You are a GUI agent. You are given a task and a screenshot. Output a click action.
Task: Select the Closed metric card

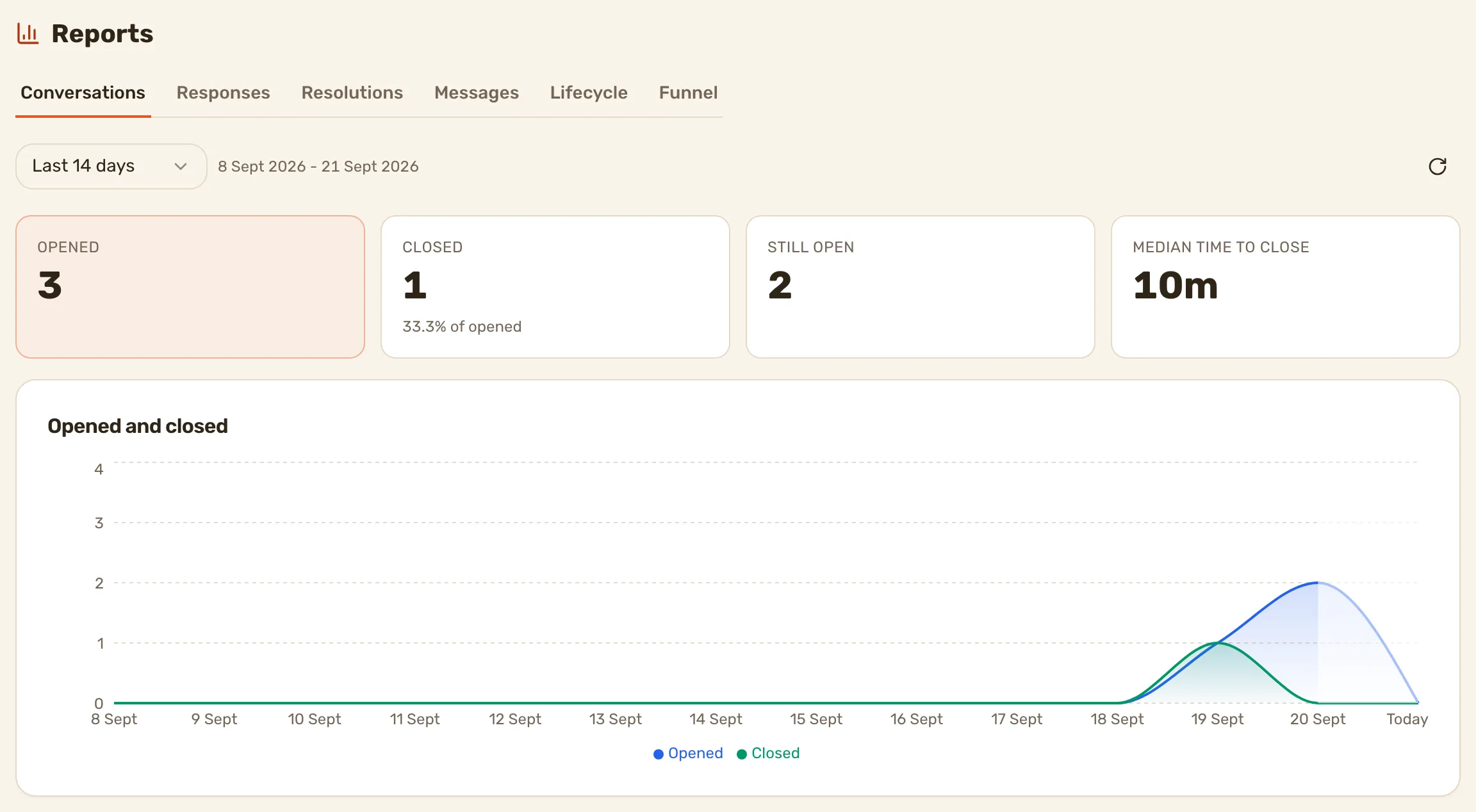555,287
